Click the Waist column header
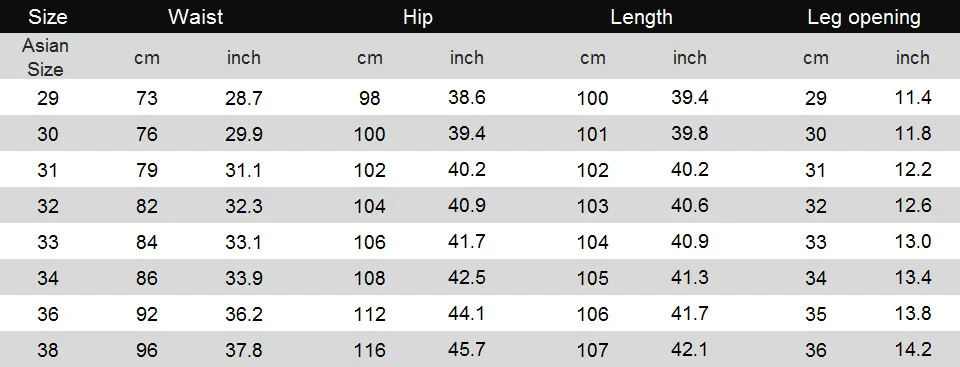The image size is (960, 367). click(x=195, y=17)
